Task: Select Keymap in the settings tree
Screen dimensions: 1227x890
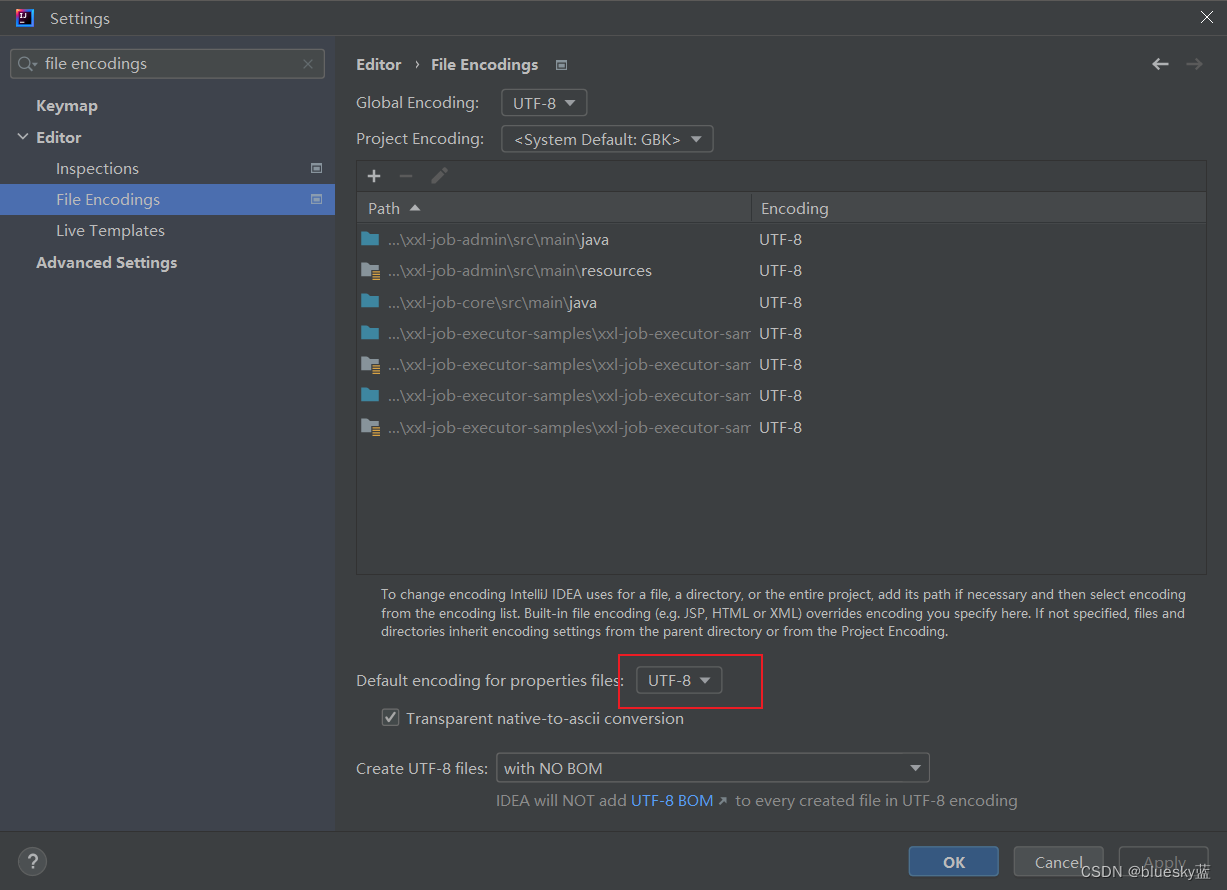Action: (67, 106)
